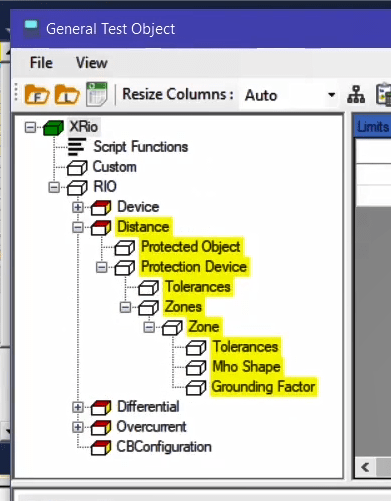Expand the Device tree node

[x=78, y=207]
